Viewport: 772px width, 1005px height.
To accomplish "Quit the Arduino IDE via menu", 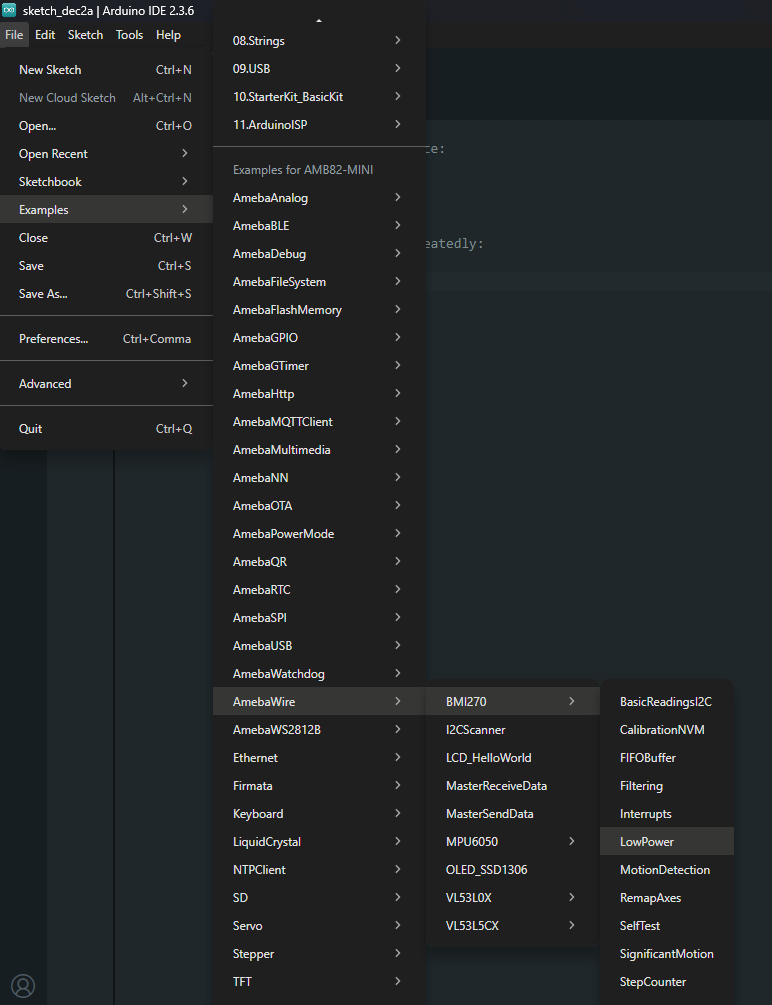I will pos(105,429).
